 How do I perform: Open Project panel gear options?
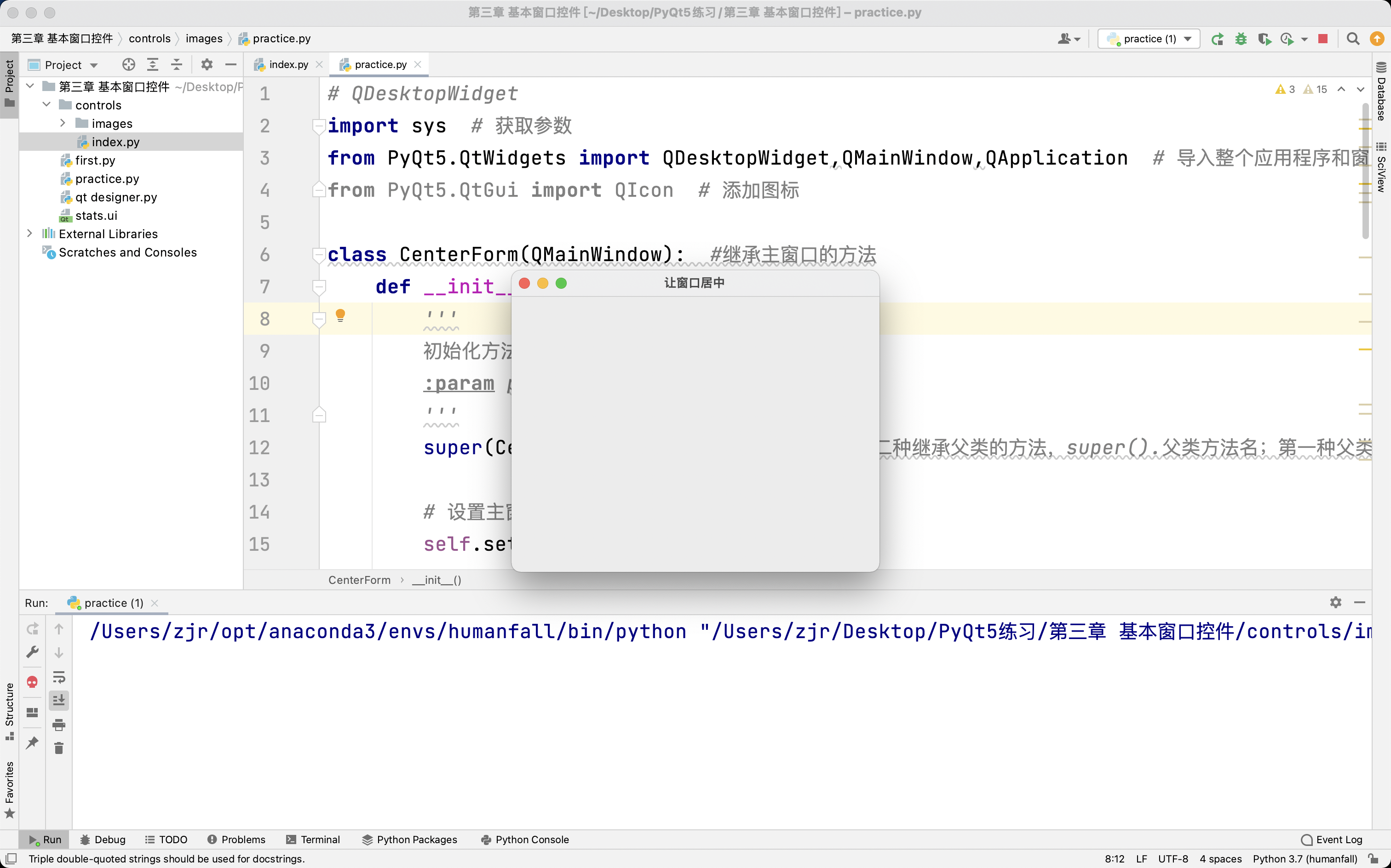tap(207, 65)
